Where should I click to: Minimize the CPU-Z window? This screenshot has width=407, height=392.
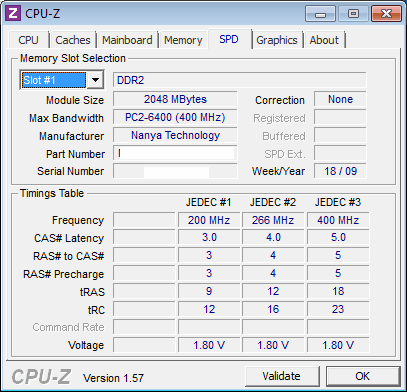(320, 14)
